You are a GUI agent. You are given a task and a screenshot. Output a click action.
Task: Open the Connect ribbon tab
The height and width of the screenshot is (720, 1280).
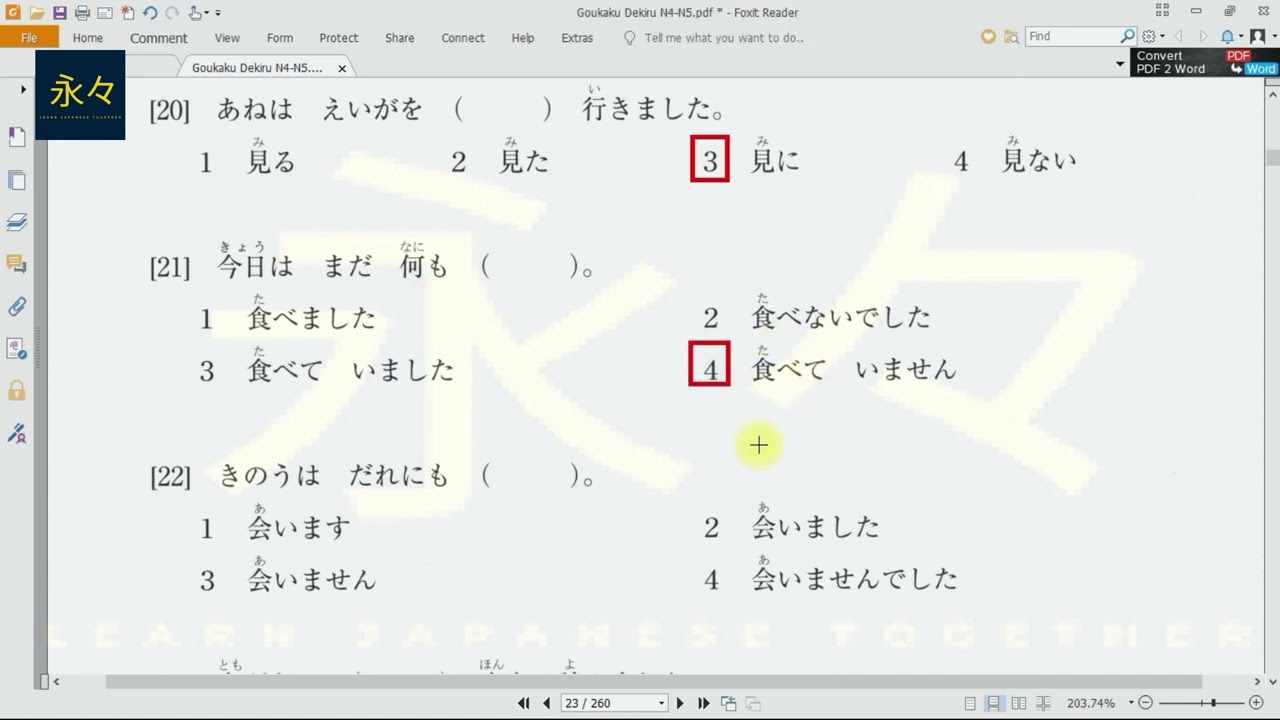463,38
